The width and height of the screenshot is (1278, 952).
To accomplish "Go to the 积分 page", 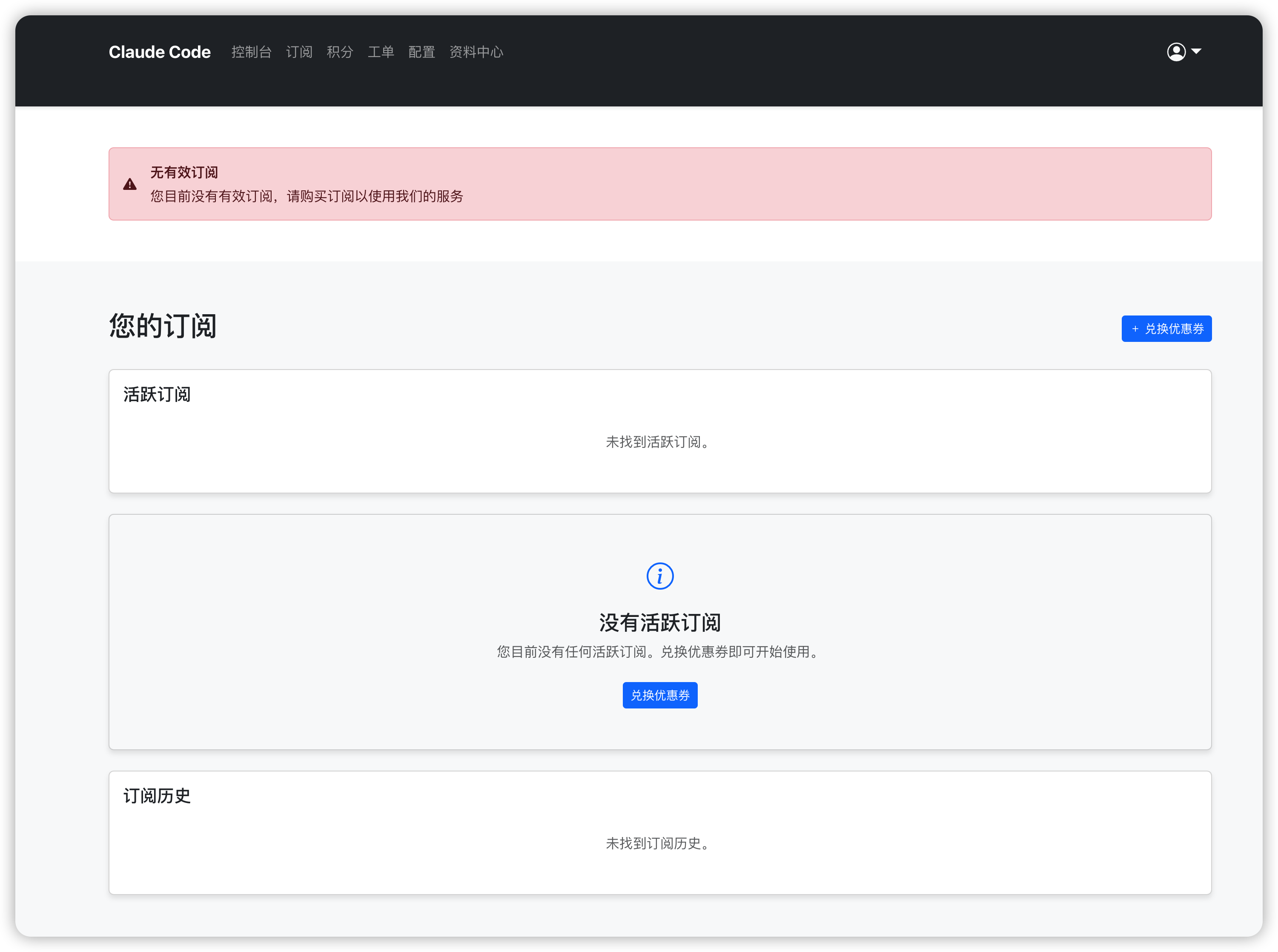I will [340, 52].
